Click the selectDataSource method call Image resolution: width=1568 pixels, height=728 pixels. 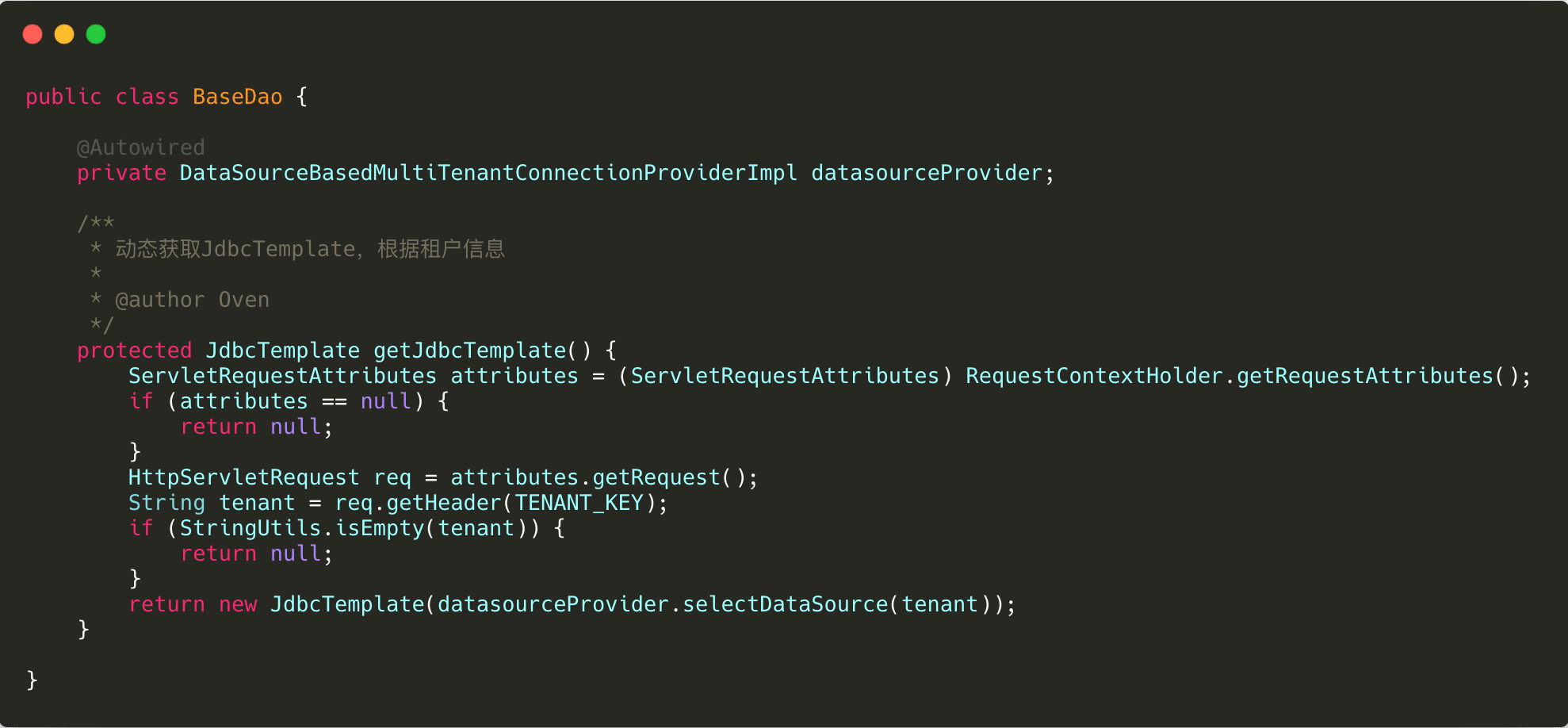coord(785,604)
